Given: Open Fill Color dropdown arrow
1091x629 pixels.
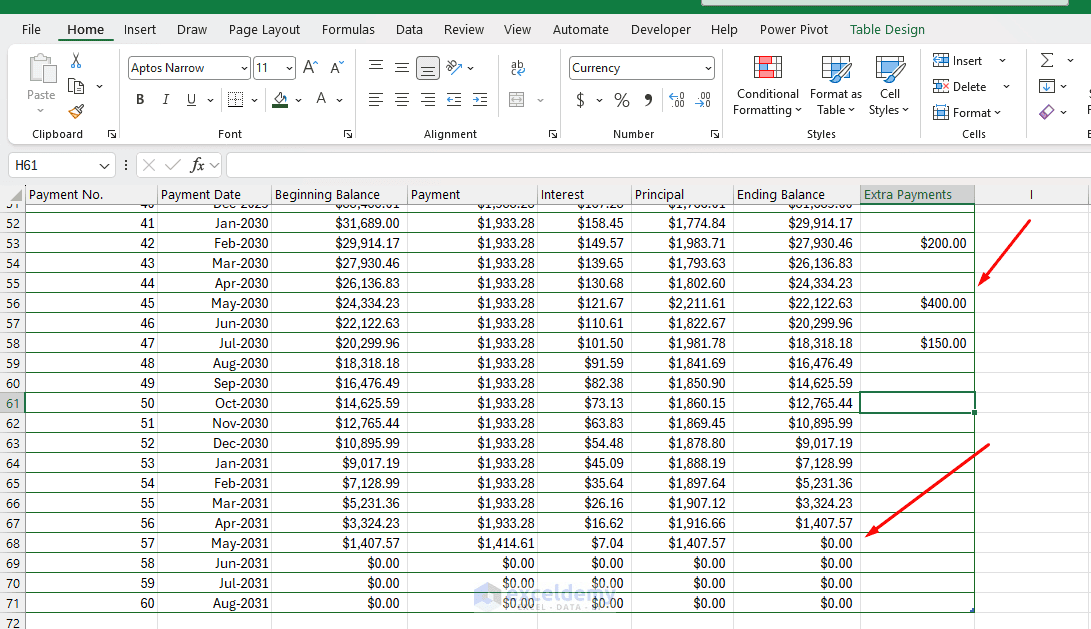Looking at the screenshot, I should pos(298,100).
